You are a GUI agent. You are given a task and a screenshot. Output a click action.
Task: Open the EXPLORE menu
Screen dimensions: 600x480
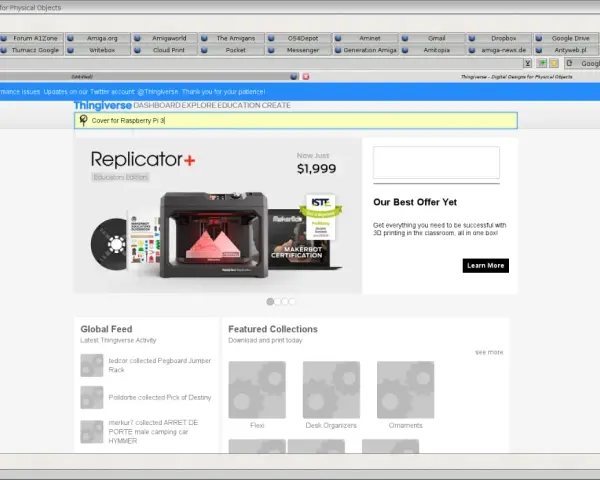(198, 105)
